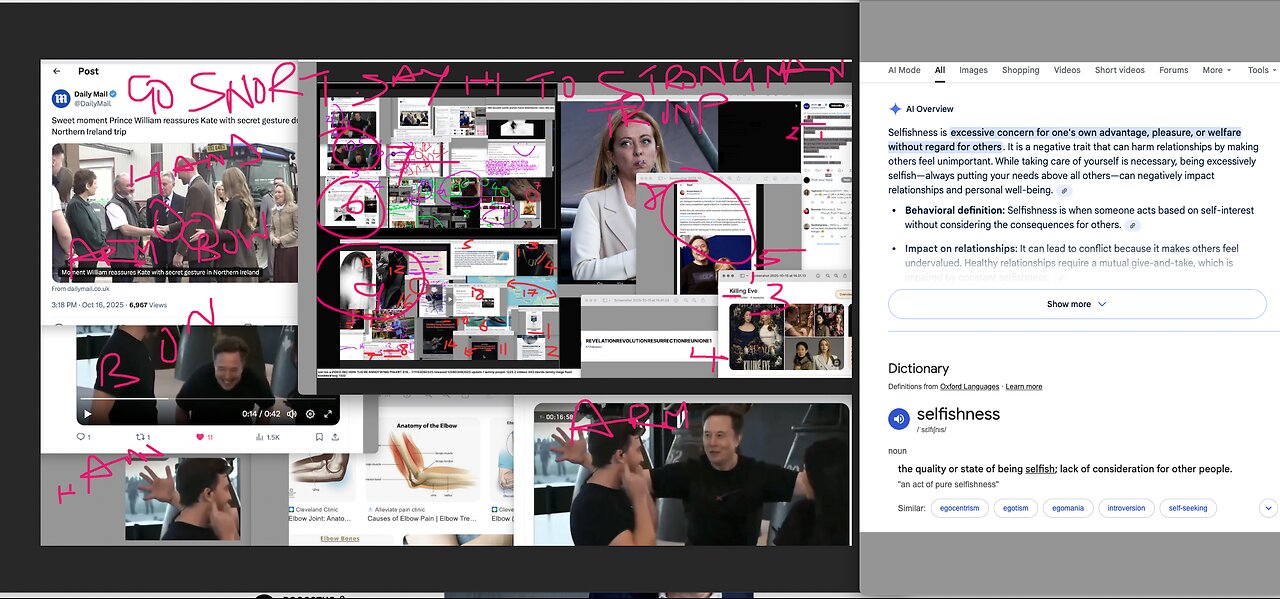Open the Videos tab

(1067, 70)
